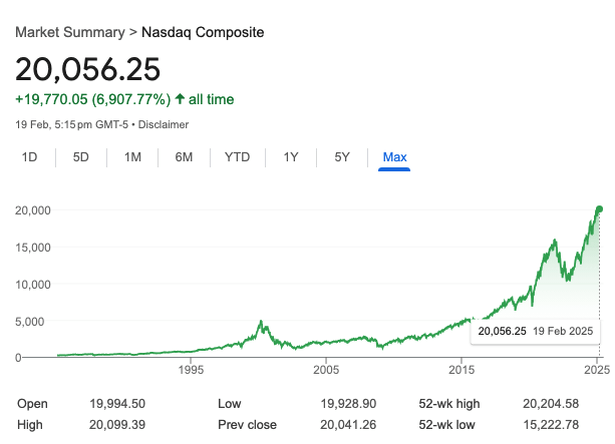This screenshot has height=444, width=615.
Task: Click the large 20,056.25 index price
Action: coord(88,69)
